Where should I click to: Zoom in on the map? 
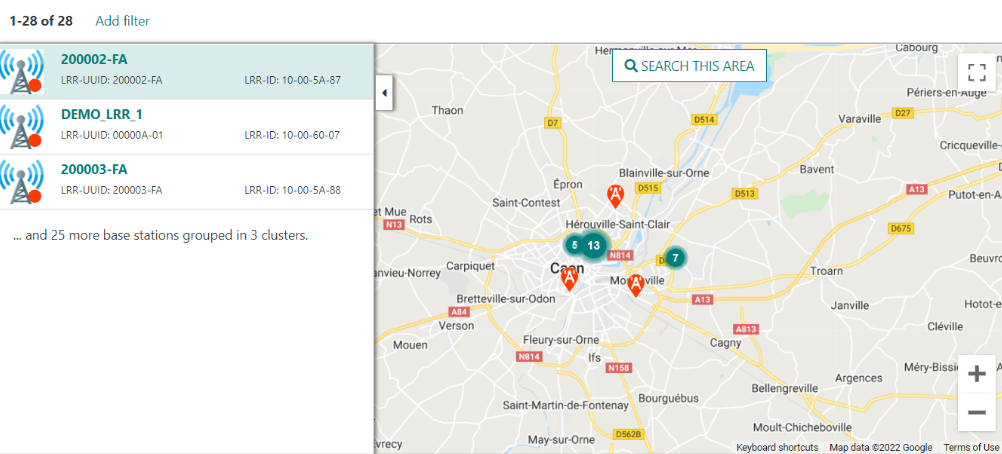[977, 373]
